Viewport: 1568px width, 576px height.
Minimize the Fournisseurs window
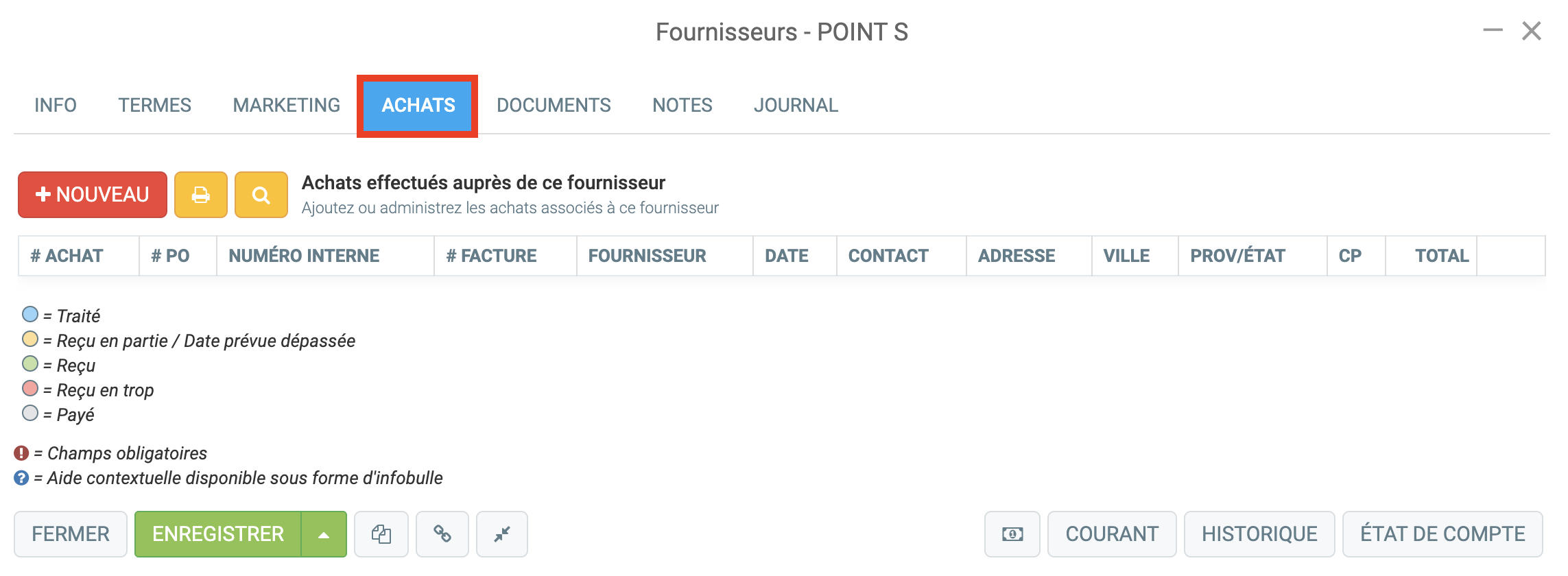point(1493,31)
